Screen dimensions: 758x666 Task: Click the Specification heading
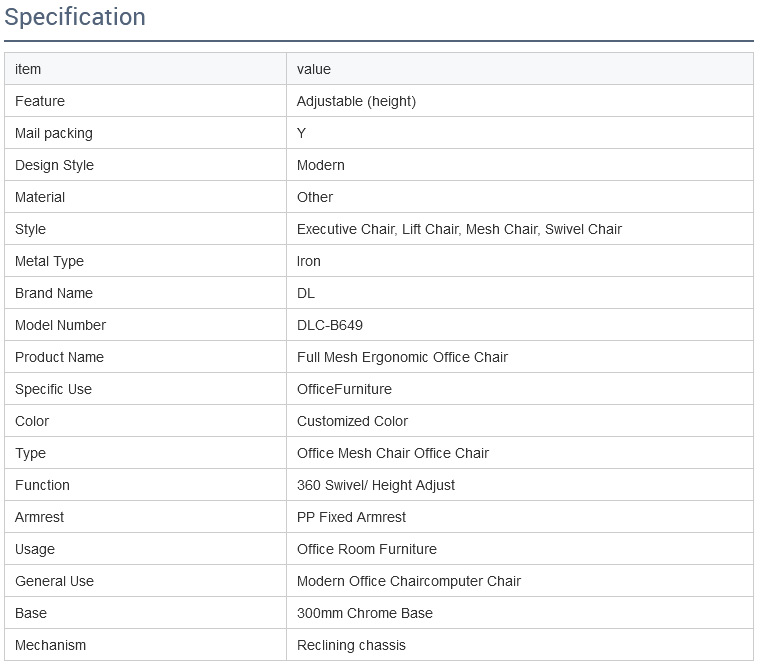[75, 17]
